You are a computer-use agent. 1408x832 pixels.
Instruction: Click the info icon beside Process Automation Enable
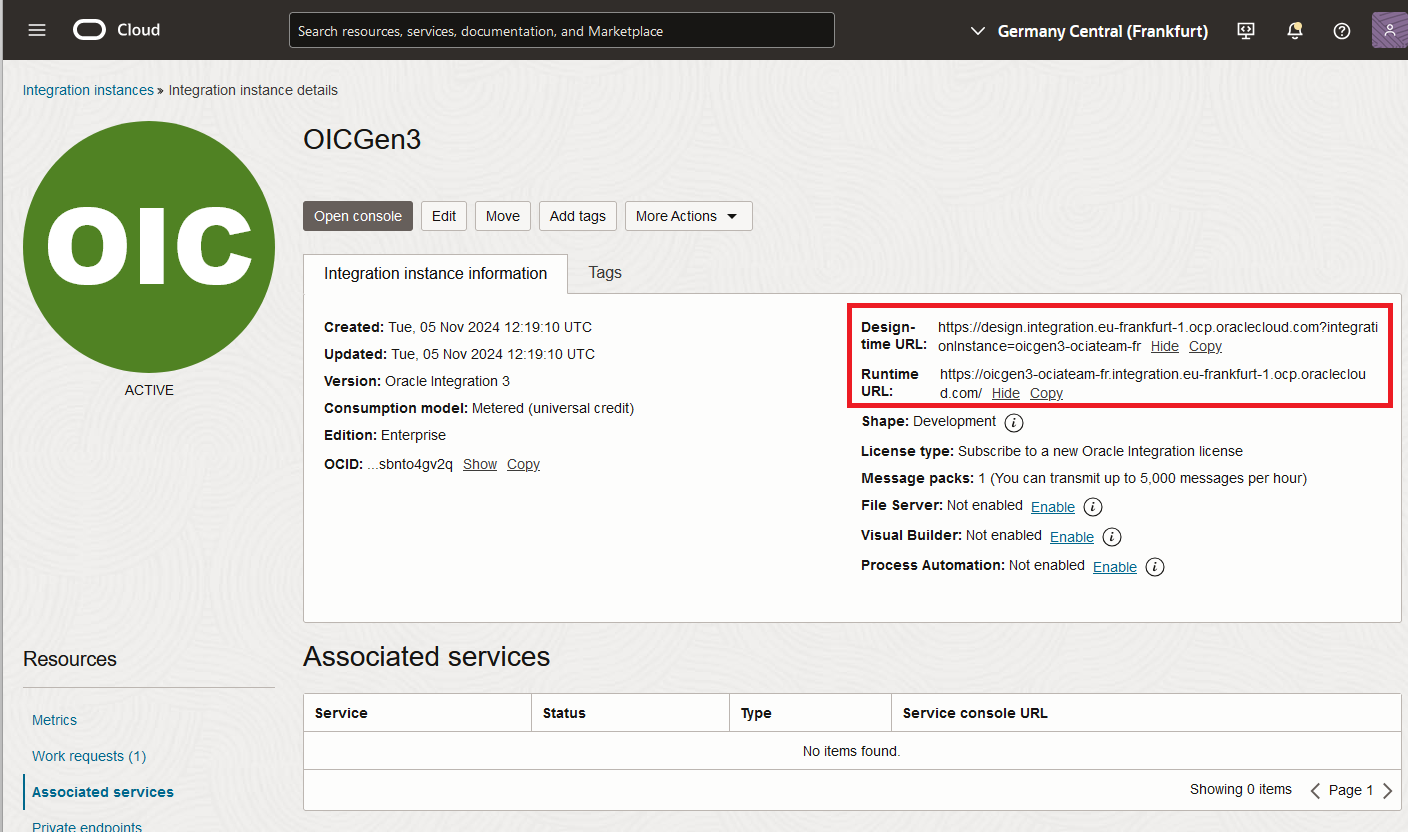1154,567
